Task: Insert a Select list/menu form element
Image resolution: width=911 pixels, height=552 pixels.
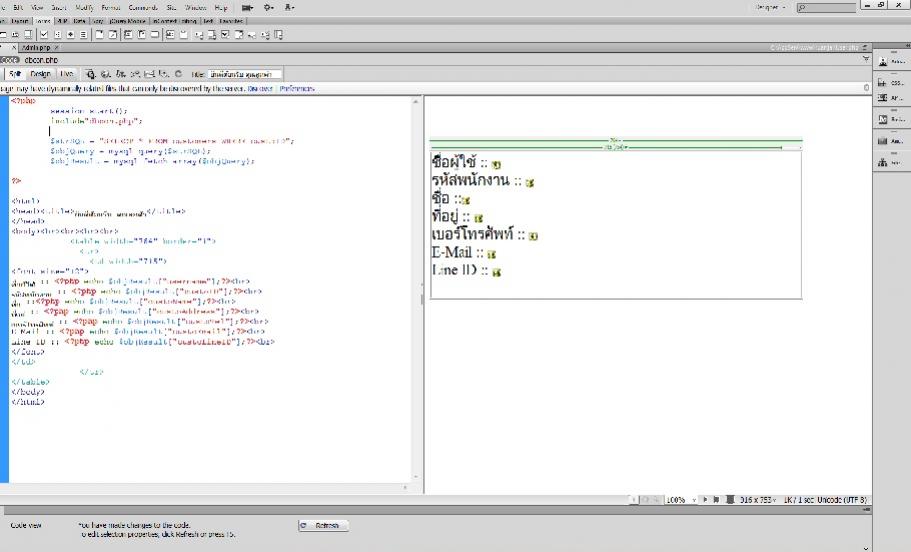Action: pyautogui.click(x=99, y=35)
